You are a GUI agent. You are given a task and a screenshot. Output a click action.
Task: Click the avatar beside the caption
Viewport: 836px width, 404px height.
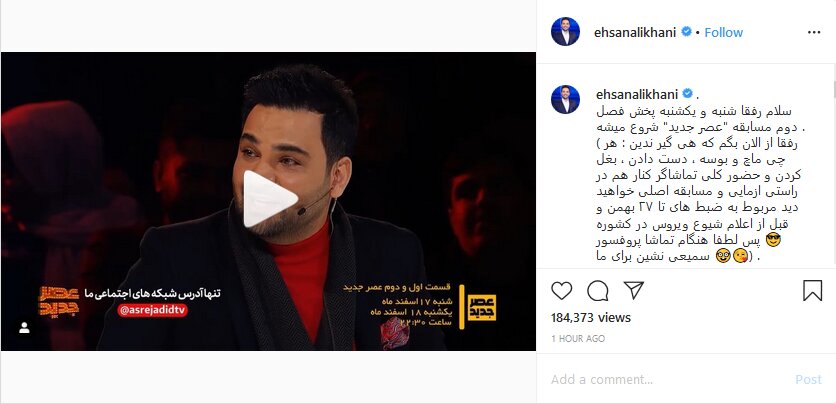[x=565, y=100]
